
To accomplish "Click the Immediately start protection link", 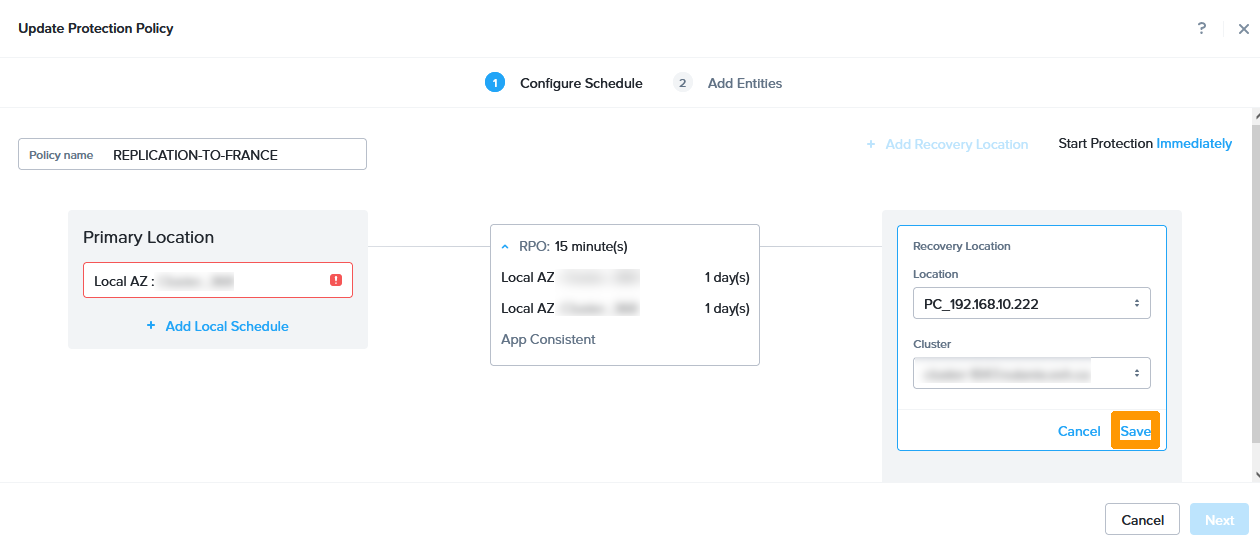I will 1194,143.
